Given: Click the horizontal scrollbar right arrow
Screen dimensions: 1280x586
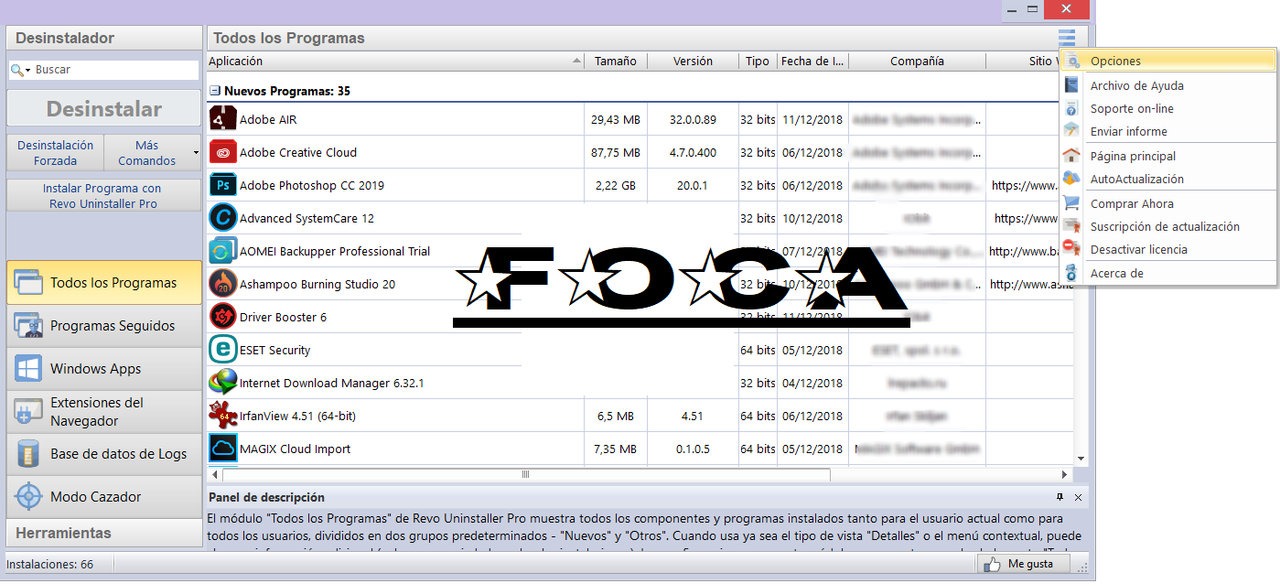Looking at the screenshot, I should tap(1065, 474).
